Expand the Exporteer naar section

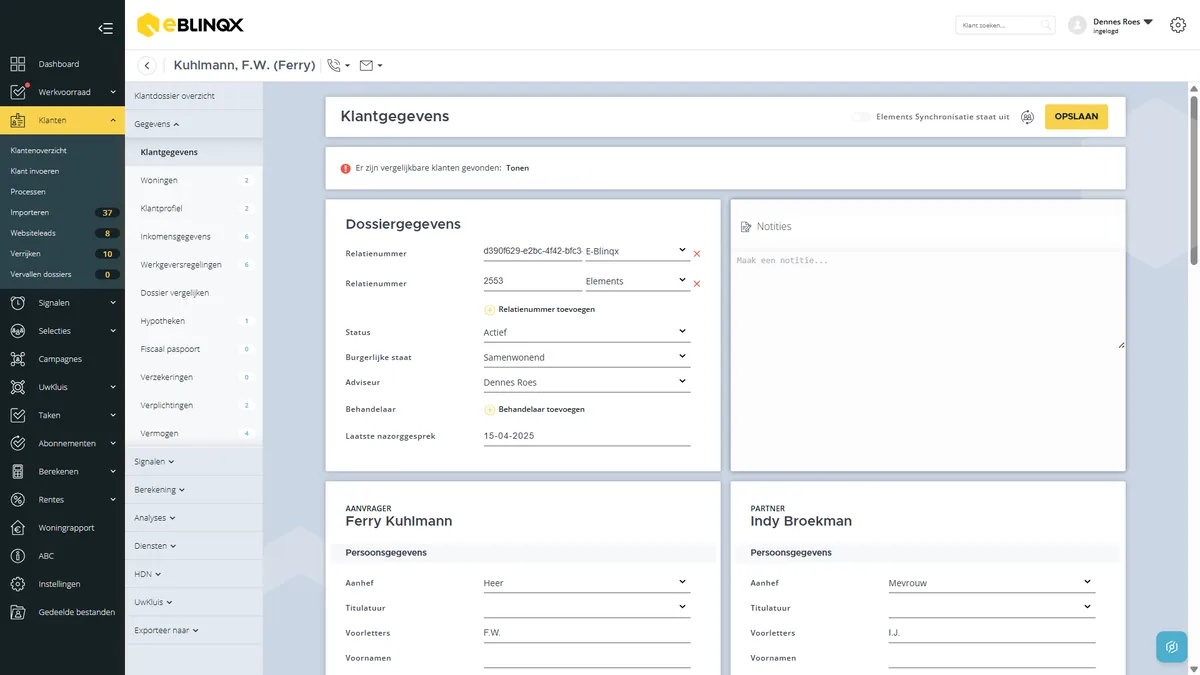[167, 631]
